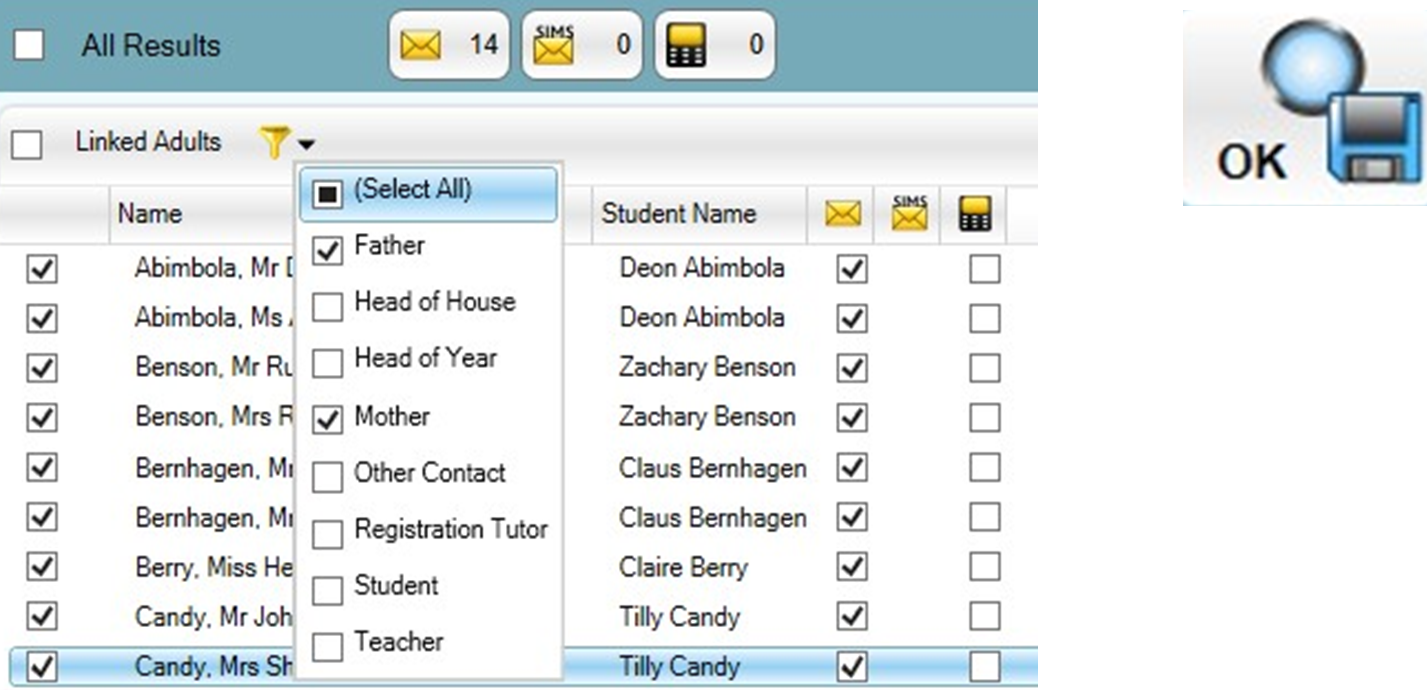Tick the Linked Adults checkbox
The image size is (1427, 690).
(27, 144)
